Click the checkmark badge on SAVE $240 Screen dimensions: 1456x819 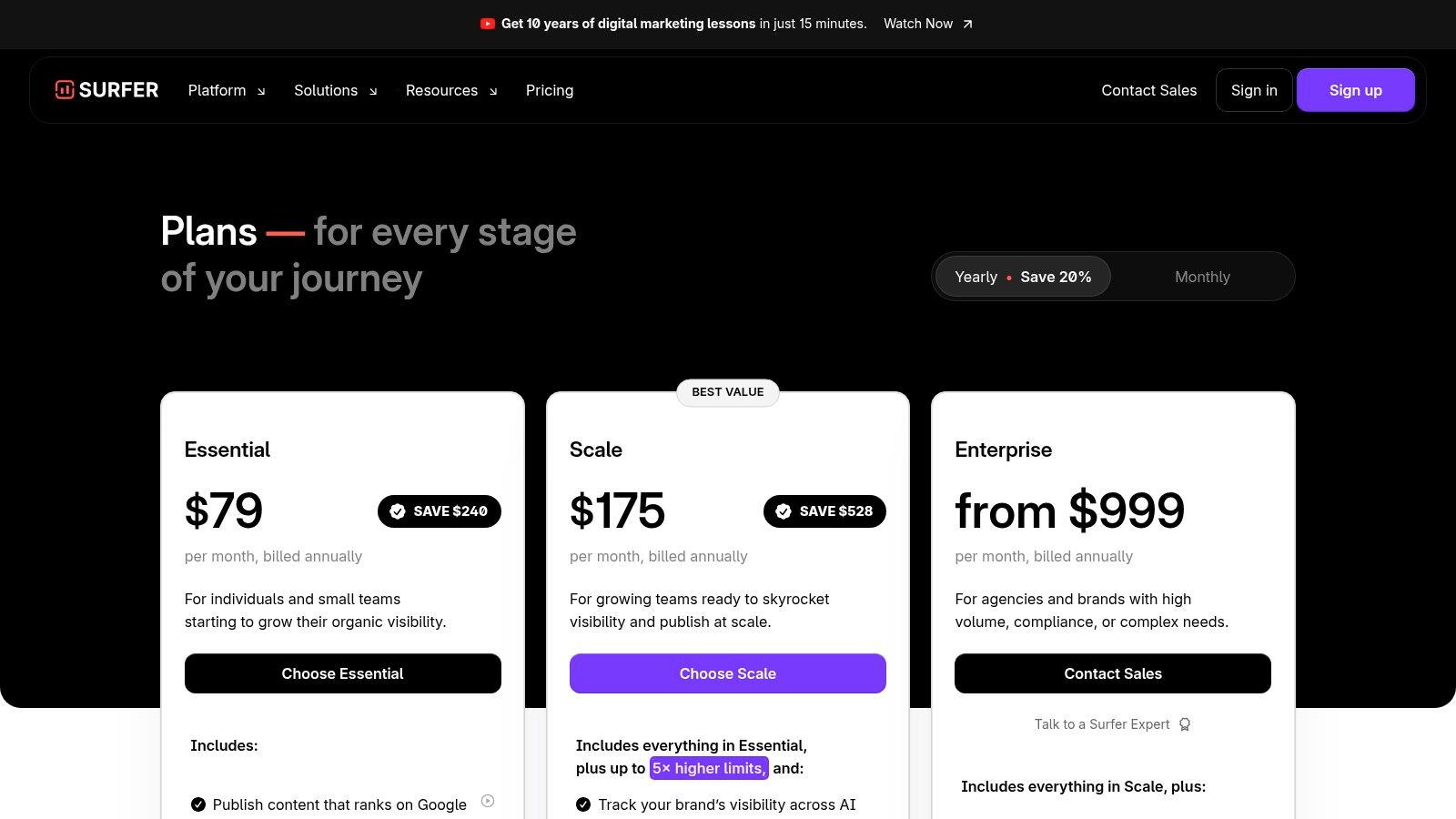point(398,511)
